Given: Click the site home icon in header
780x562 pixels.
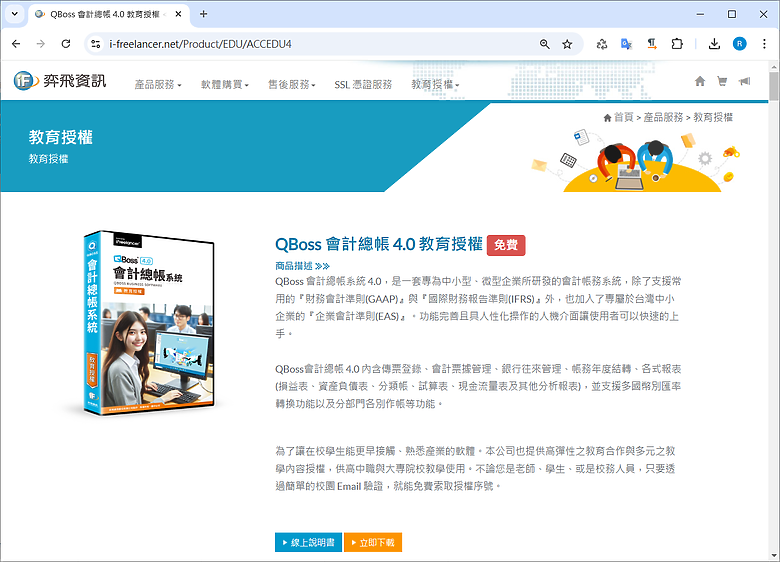Looking at the screenshot, I should click(x=700, y=81).
